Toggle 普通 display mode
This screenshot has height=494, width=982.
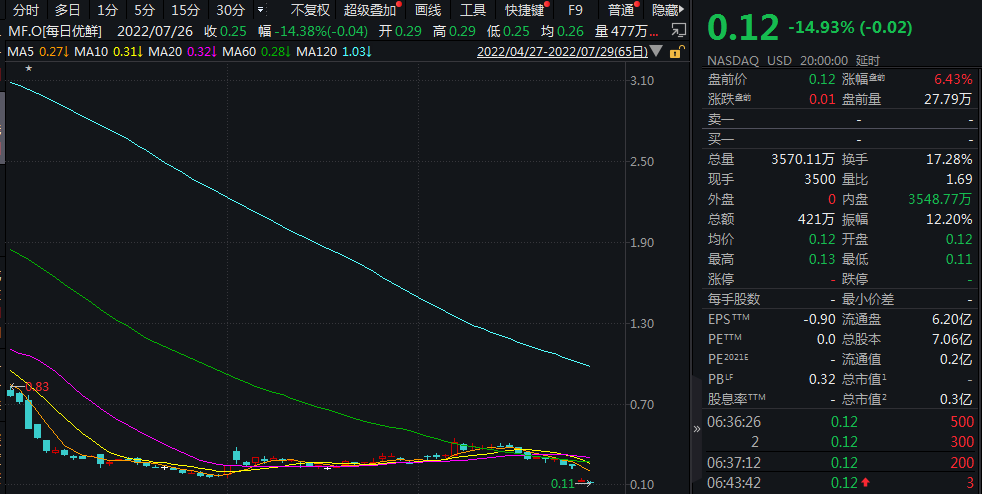click(x=621, y=10)
